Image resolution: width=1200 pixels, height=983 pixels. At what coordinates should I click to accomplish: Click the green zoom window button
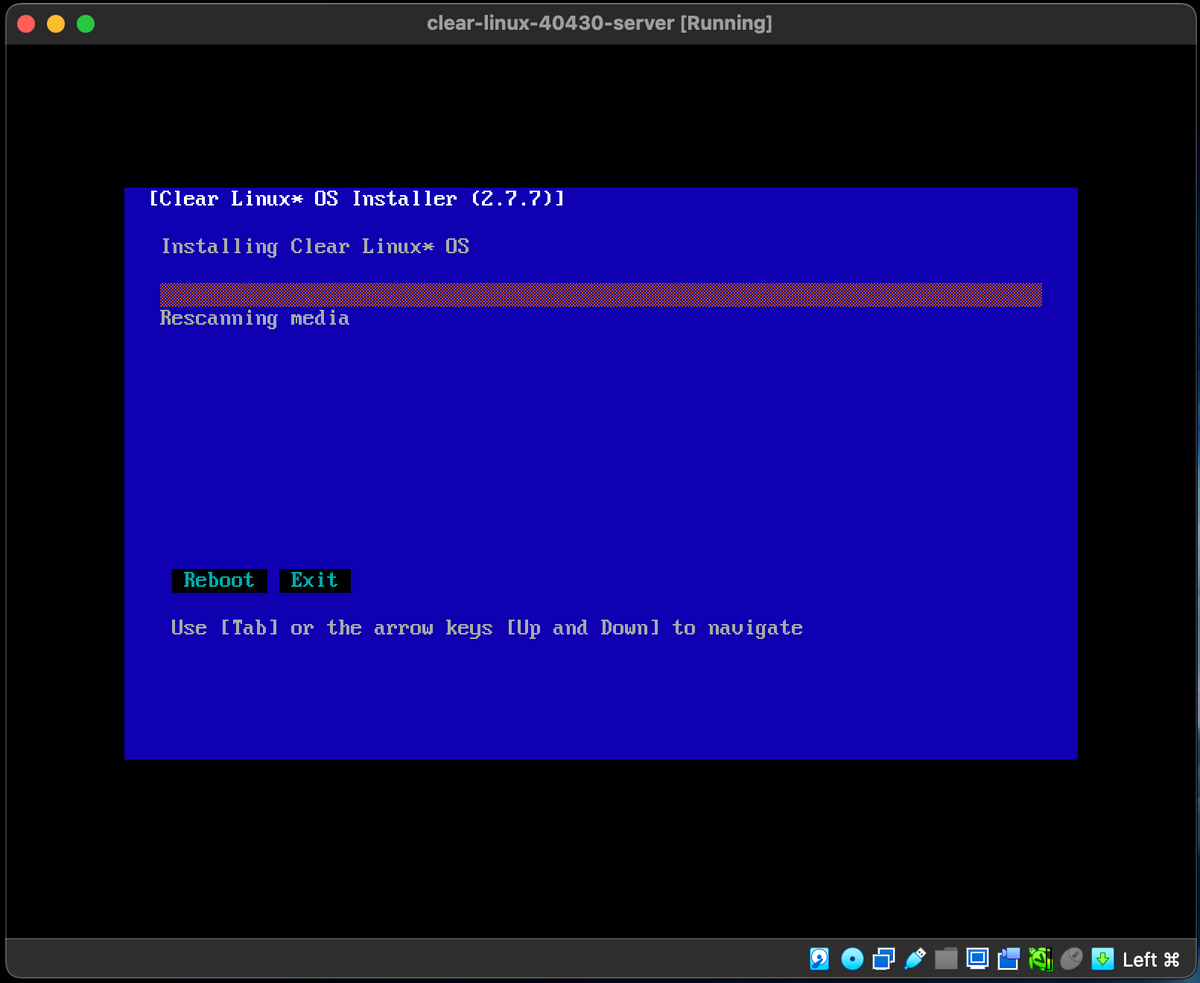pos(85,22)
